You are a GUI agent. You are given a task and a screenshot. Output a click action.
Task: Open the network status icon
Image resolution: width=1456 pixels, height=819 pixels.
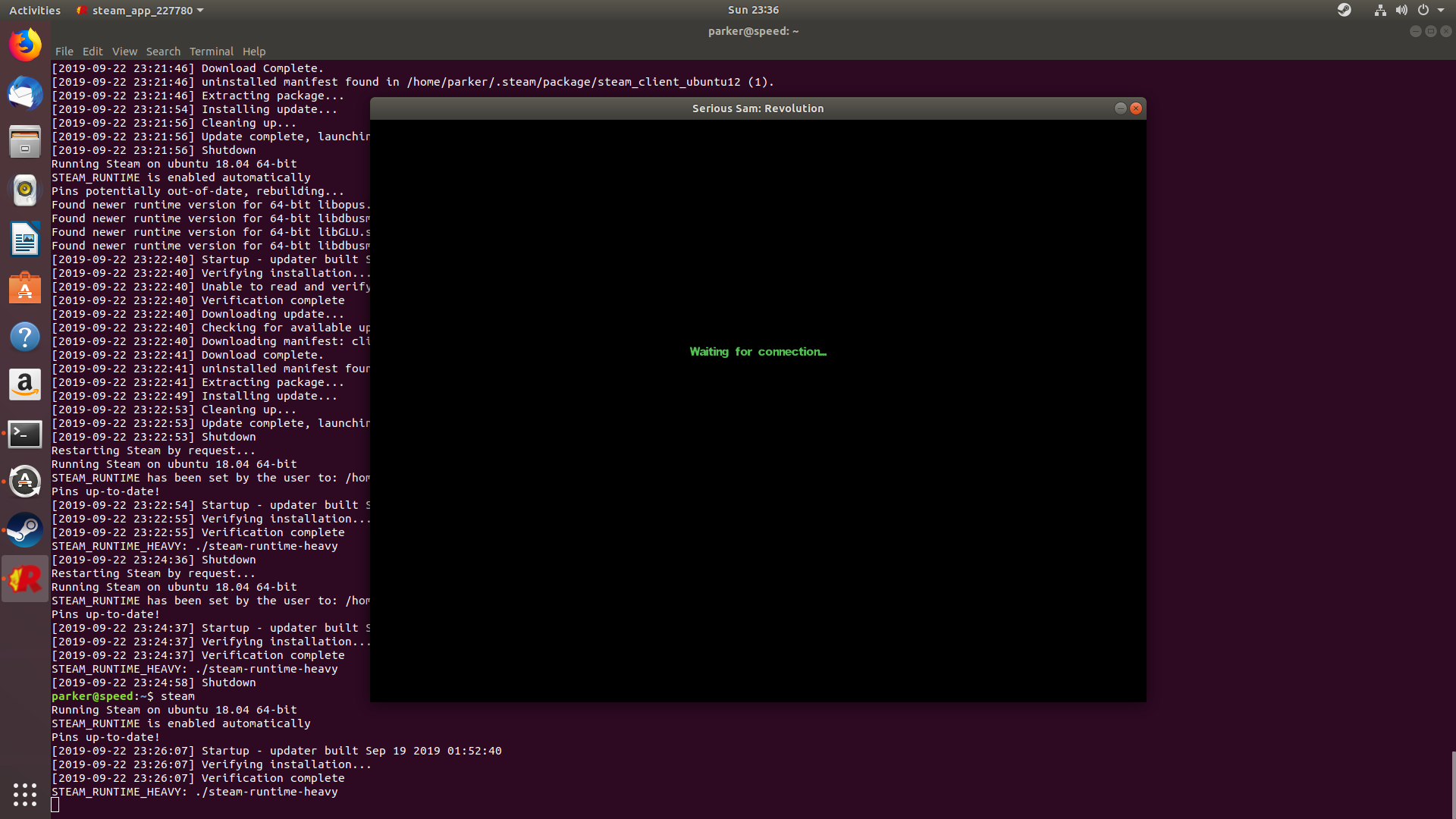coord(1380,10)
